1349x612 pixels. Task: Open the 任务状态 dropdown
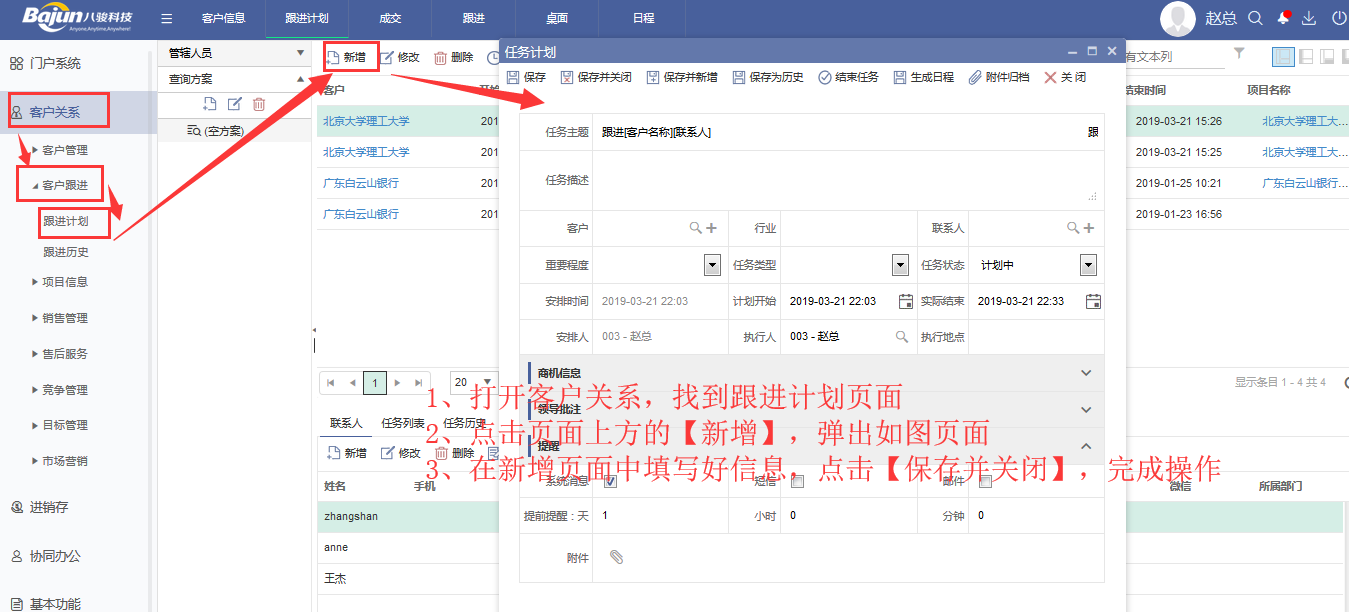coord(1088,265)
